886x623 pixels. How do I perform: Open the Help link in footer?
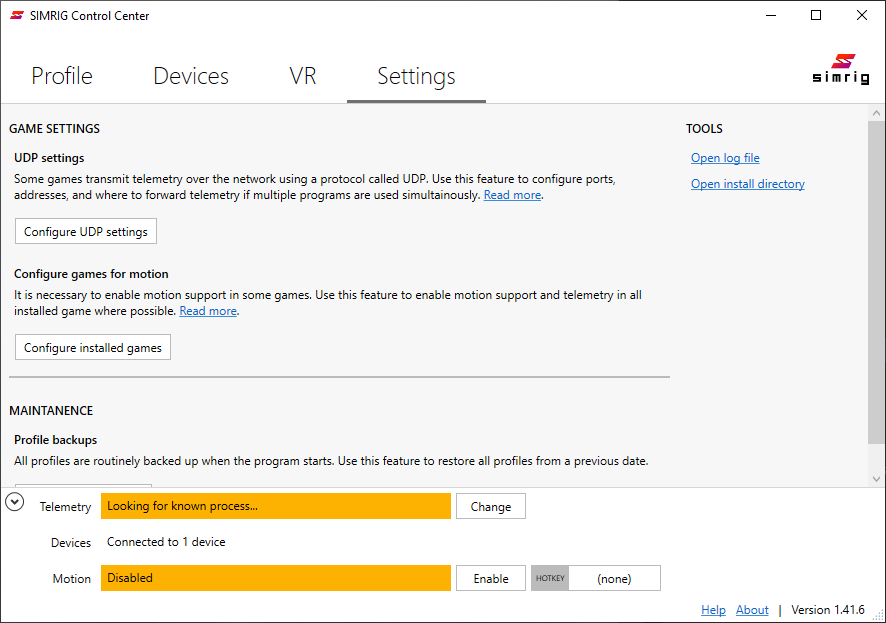point(713,610)
